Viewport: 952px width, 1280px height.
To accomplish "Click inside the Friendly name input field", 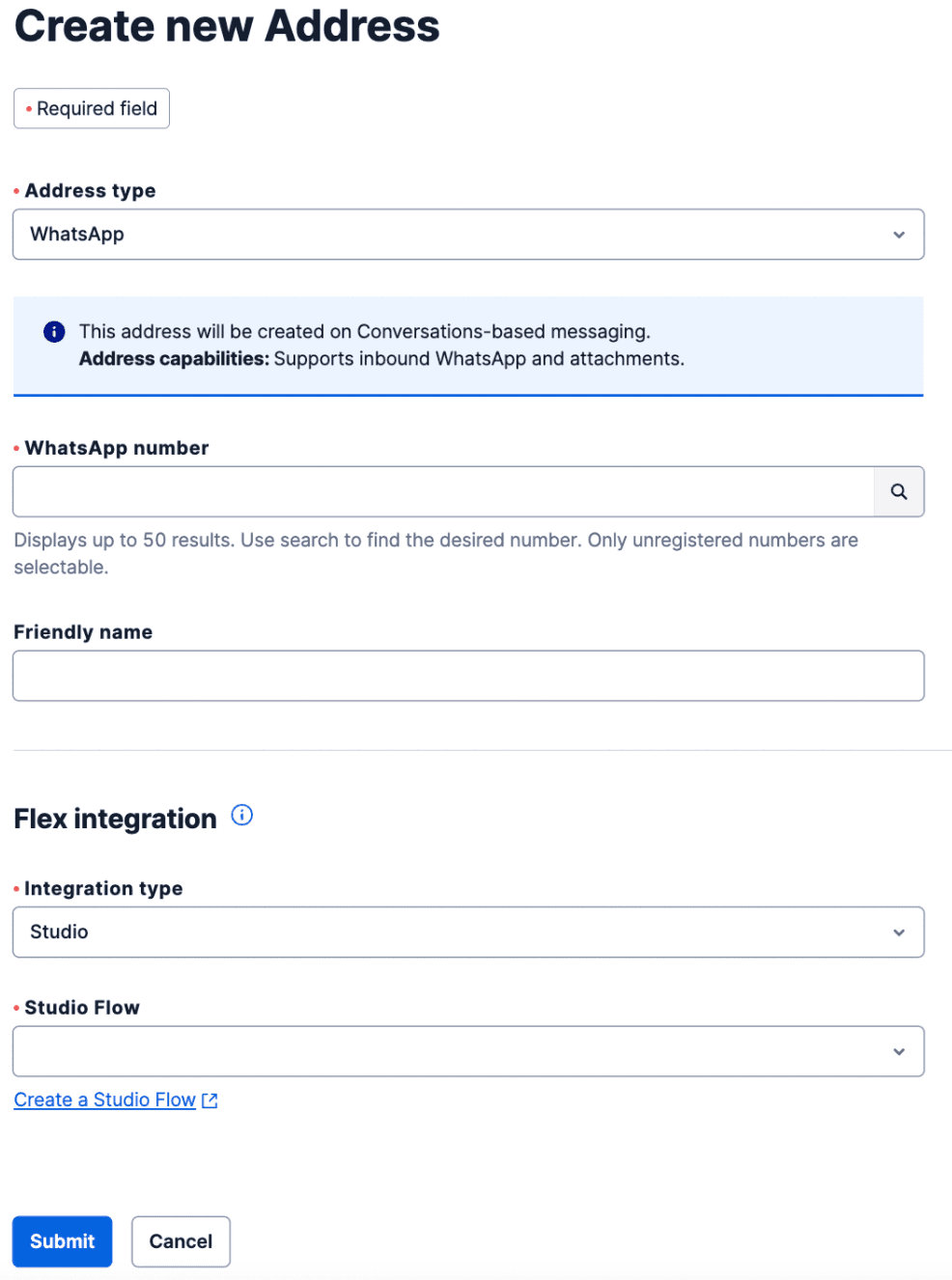I will [468, 676].
